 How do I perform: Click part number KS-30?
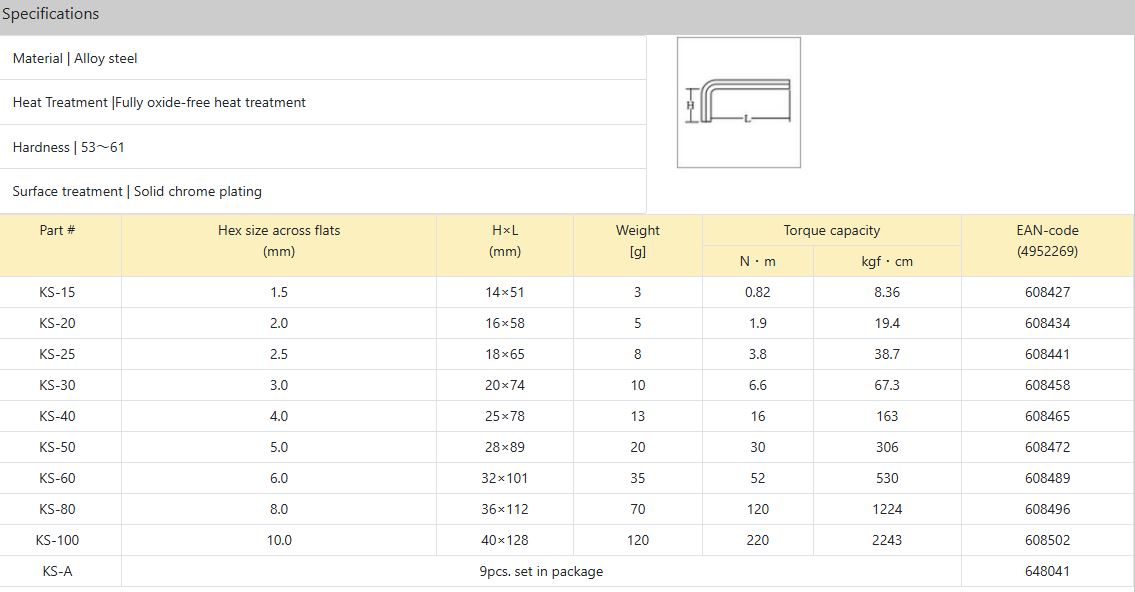pos(57,385)
